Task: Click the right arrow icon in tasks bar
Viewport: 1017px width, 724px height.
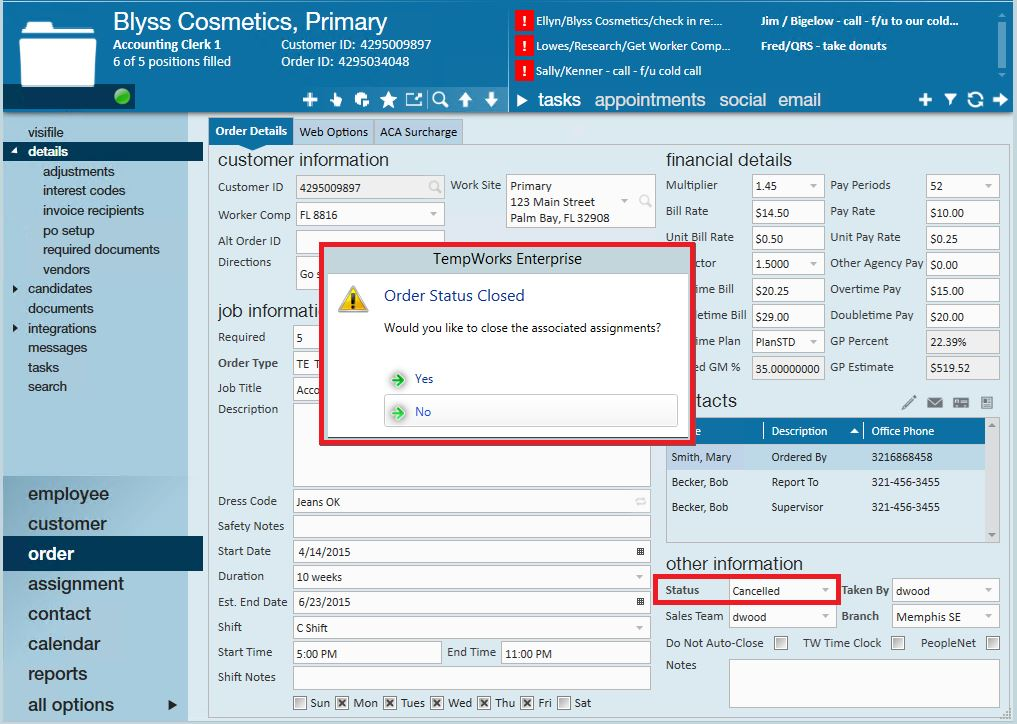Action: [1000, 99]
